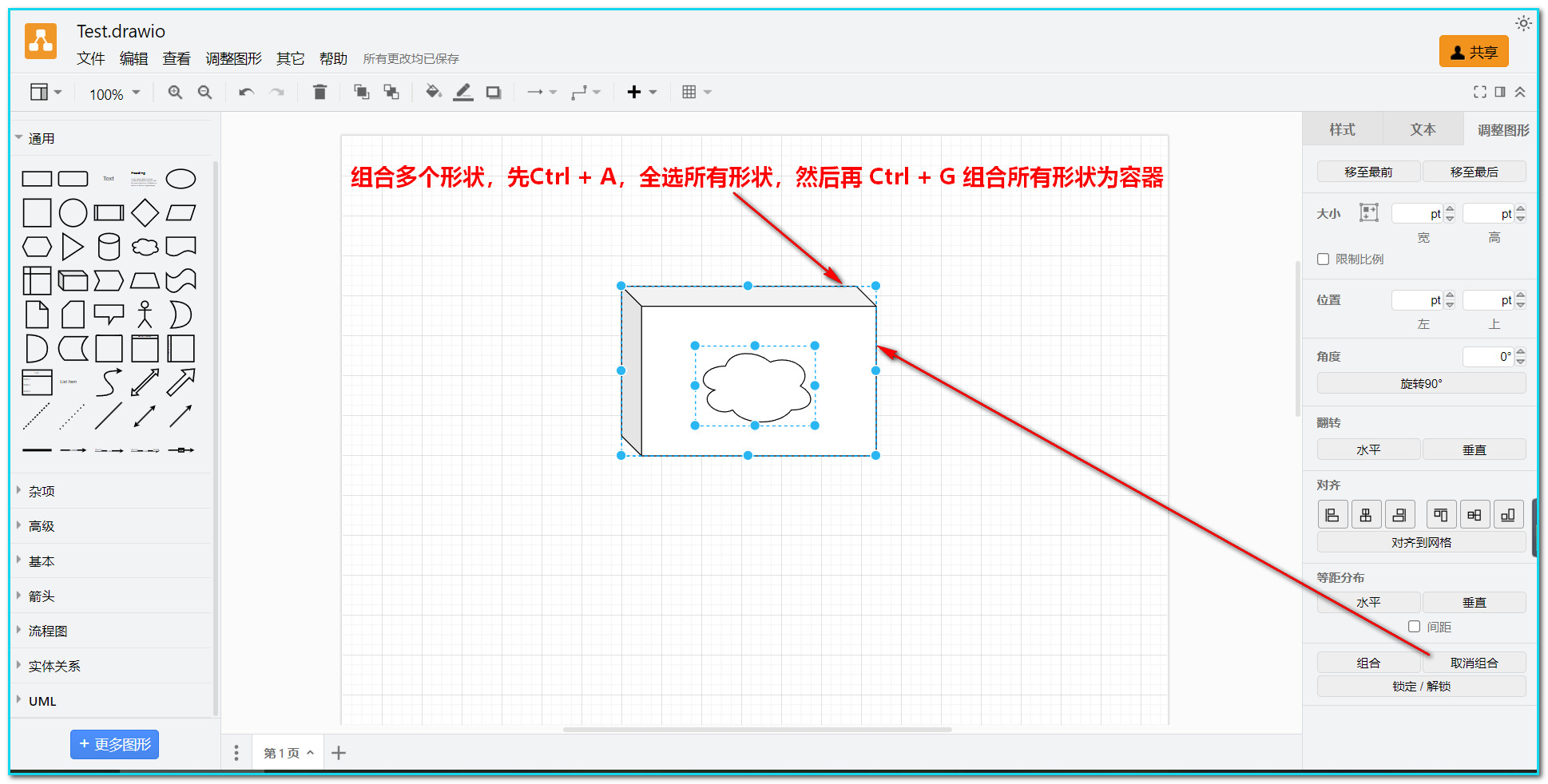Image resolution: width=1548 pixels, height=784 pixels.
Task: Enable the 限制比例 checkbox
Action: 1323,259
